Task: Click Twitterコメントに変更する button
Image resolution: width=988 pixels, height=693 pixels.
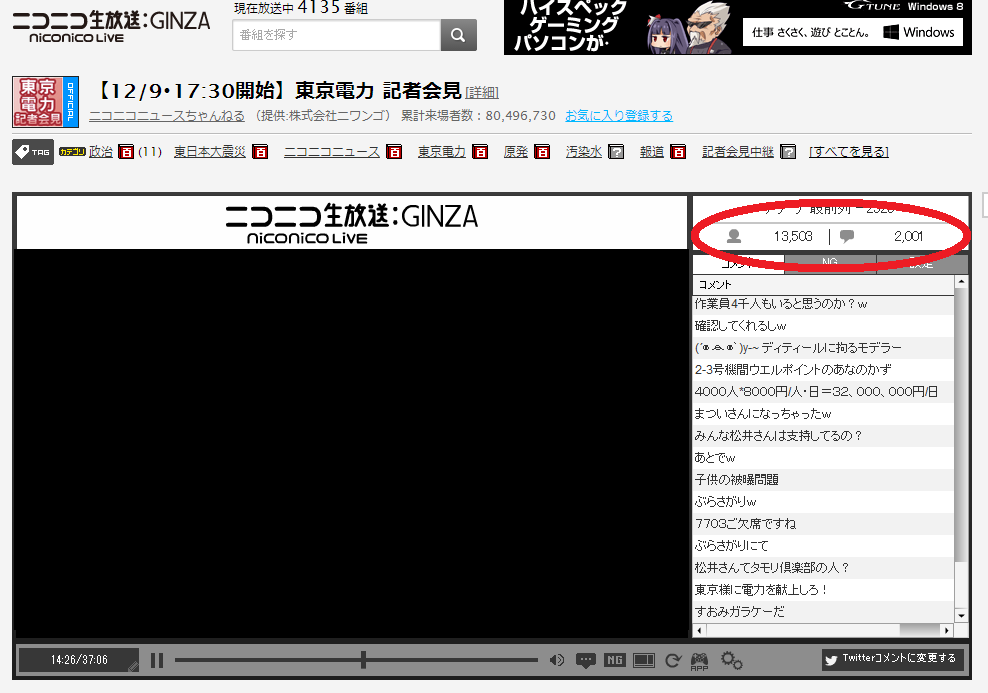Action: [x=892, y=659]
